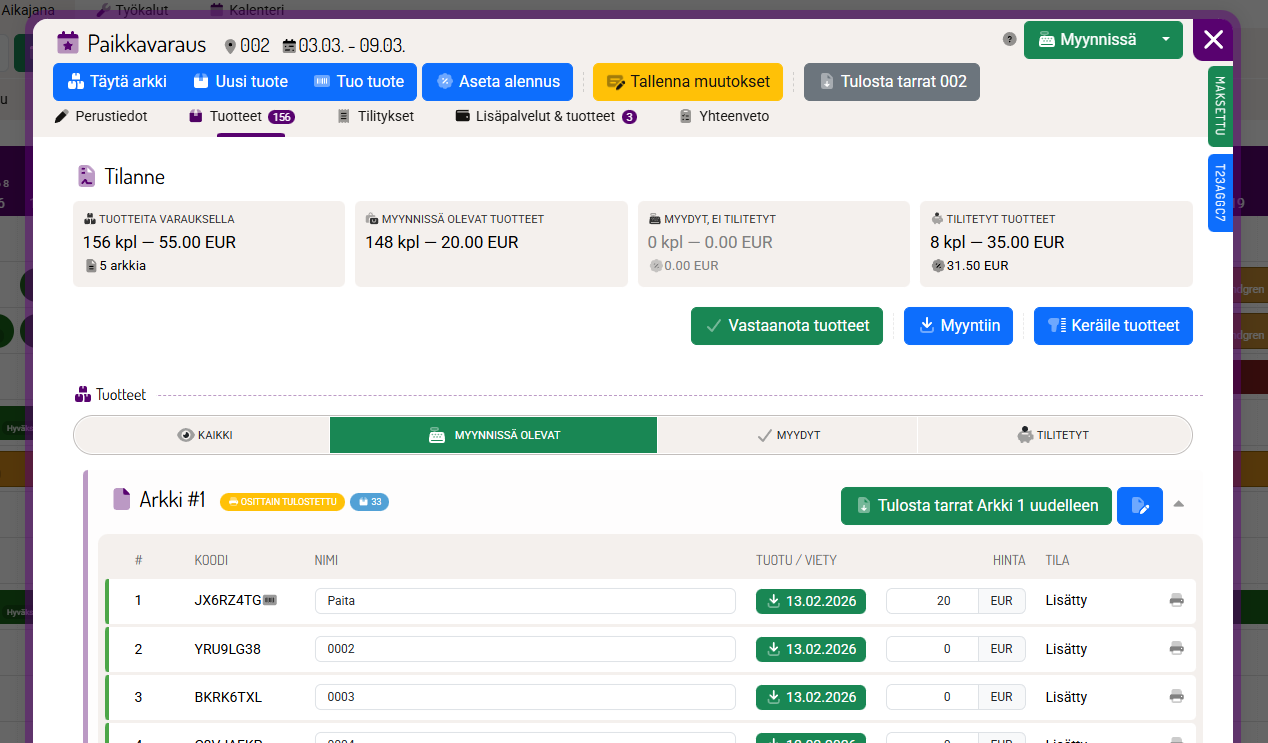This screenshot has width=1268, height=743.
Task: Close the Paikkavaraus dialog with X
Action: pyautogui.click(x=1213, y=40)
